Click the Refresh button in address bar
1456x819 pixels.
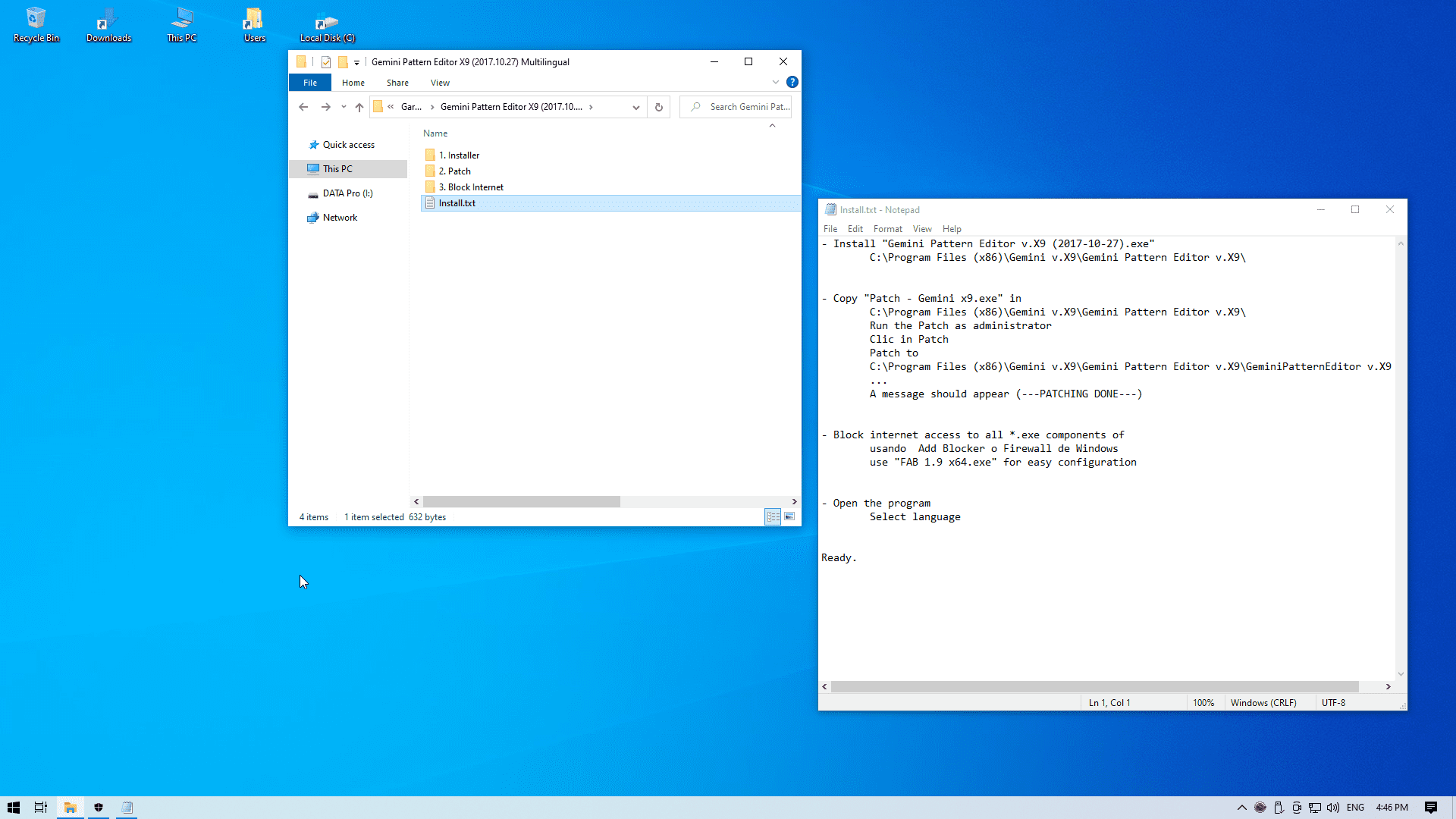click(x=658, y=107)
